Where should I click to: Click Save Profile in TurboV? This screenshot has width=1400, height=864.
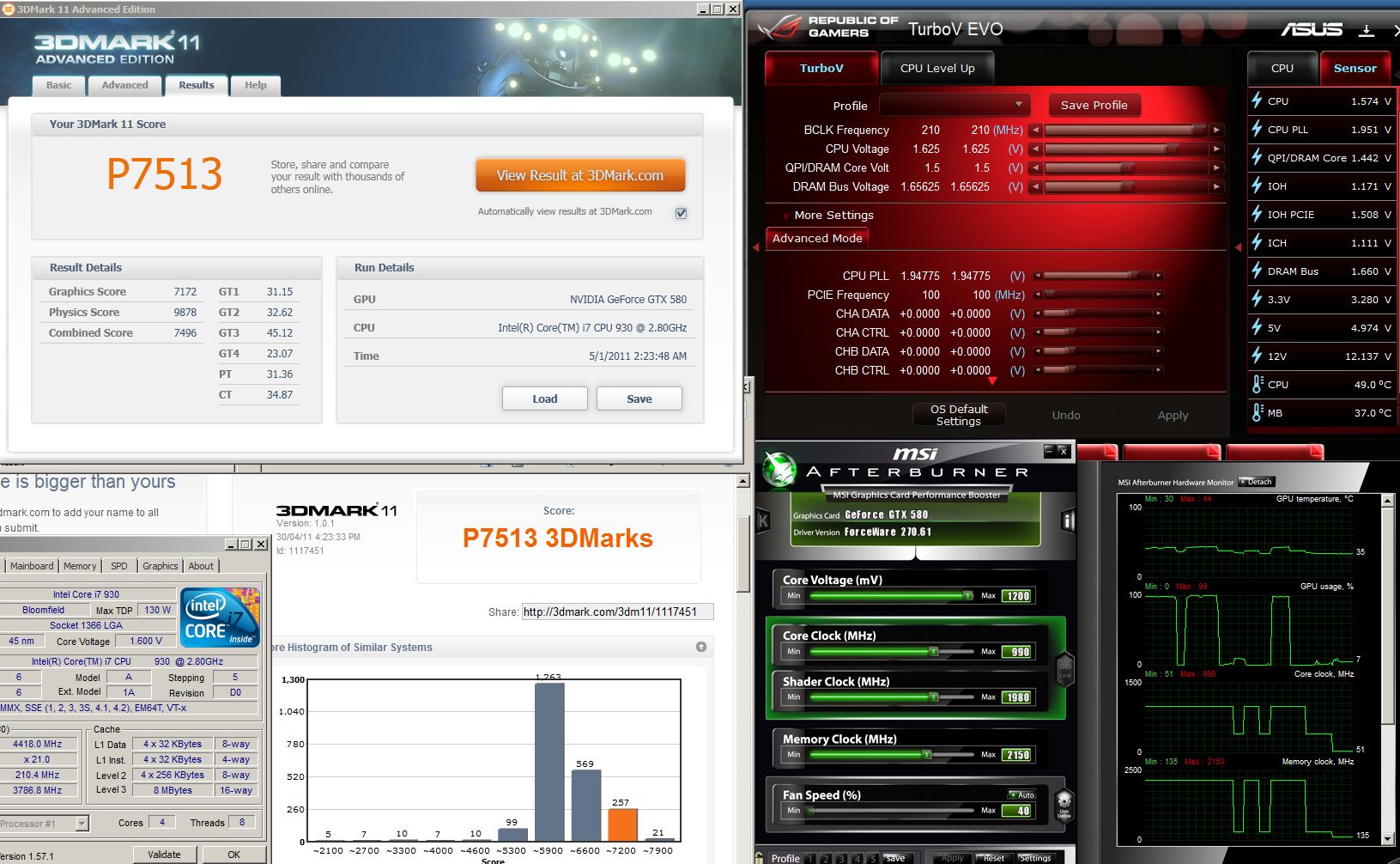coord(1094,105)
